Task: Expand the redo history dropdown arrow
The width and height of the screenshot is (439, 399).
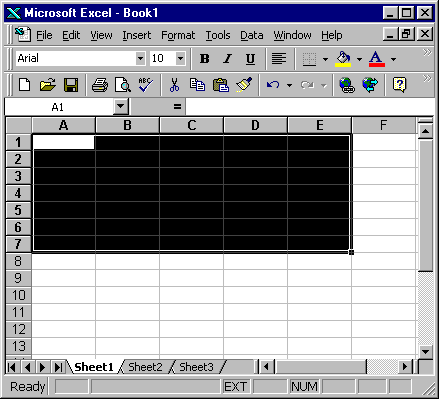Action: 324,85
